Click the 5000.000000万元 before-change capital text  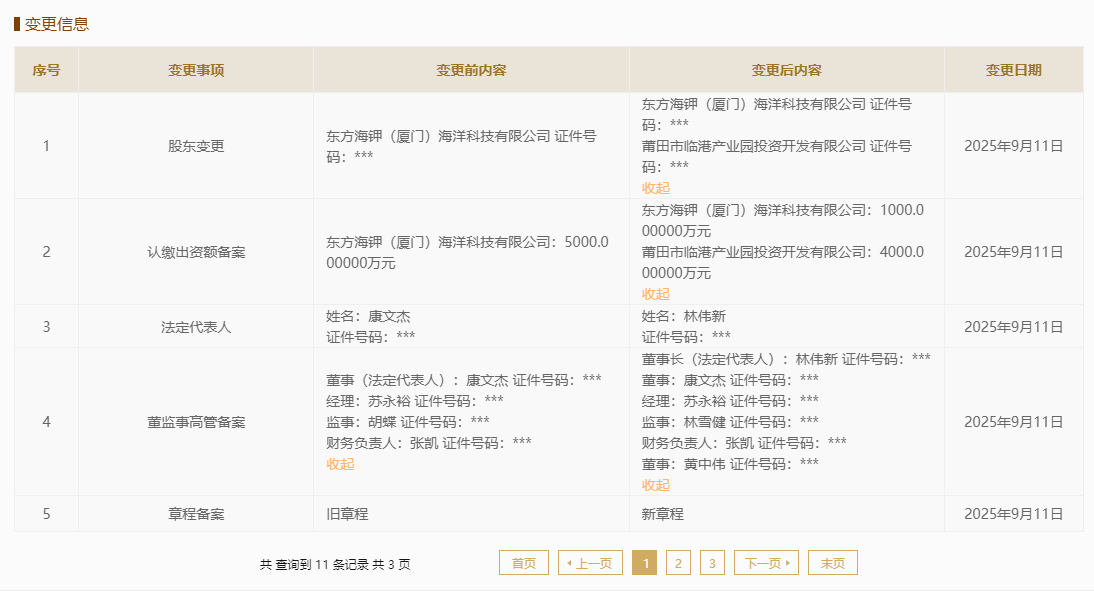(x=467, y=252)
